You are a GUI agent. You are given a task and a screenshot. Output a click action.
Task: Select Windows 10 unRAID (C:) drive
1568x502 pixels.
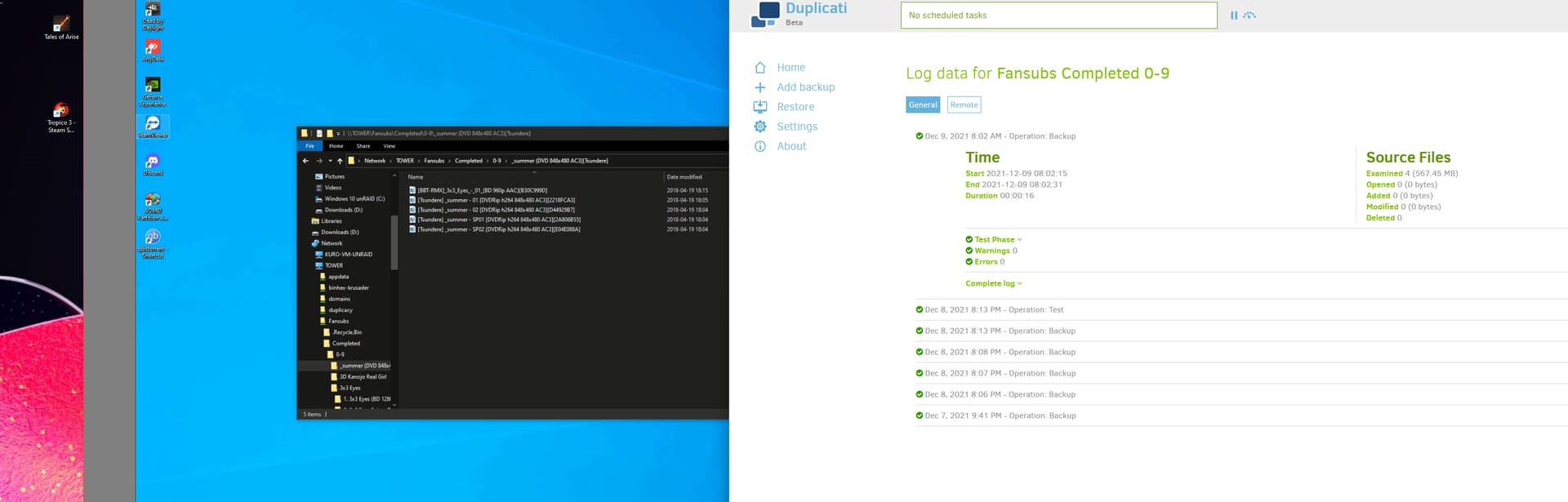[x=354, y=199]
